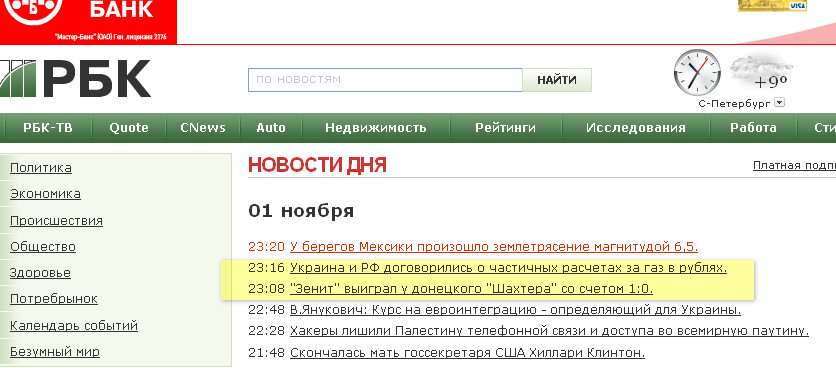Image resolution: width=836 pixels, height=368 pixels.
Task: Click the 21:48 timestamp
Action: pos(267,353)
